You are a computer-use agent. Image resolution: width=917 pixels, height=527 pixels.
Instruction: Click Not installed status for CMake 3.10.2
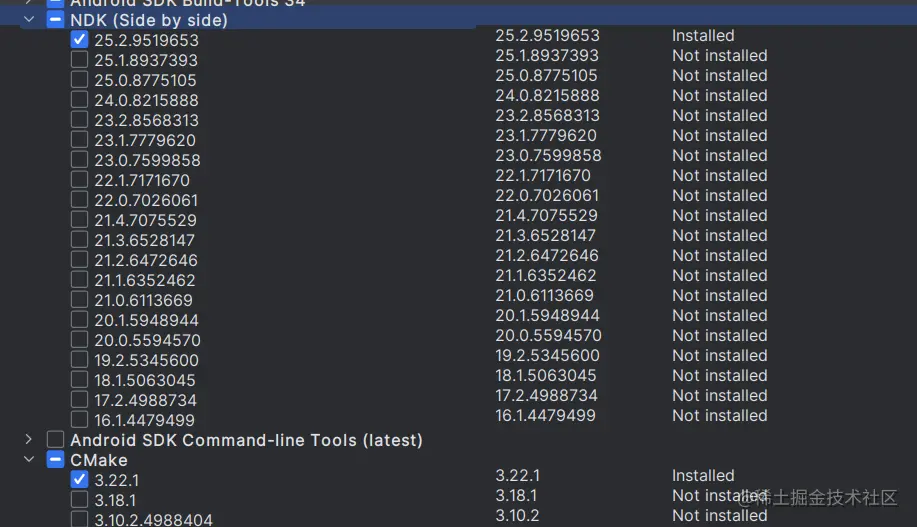click(x=719, y=515)
